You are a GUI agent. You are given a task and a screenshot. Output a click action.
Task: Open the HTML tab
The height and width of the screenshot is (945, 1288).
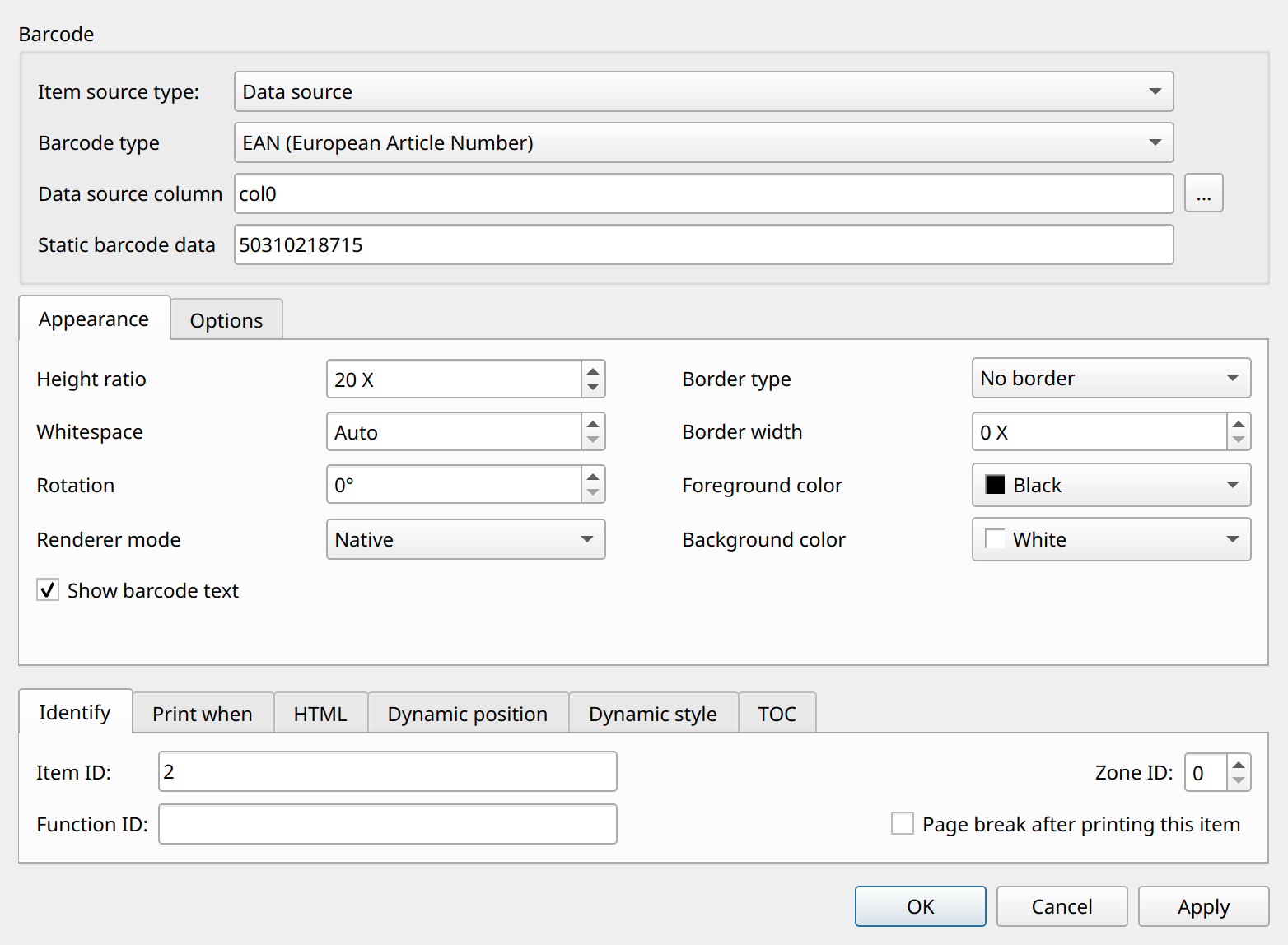pyautogui.click(x=320, y=714)
